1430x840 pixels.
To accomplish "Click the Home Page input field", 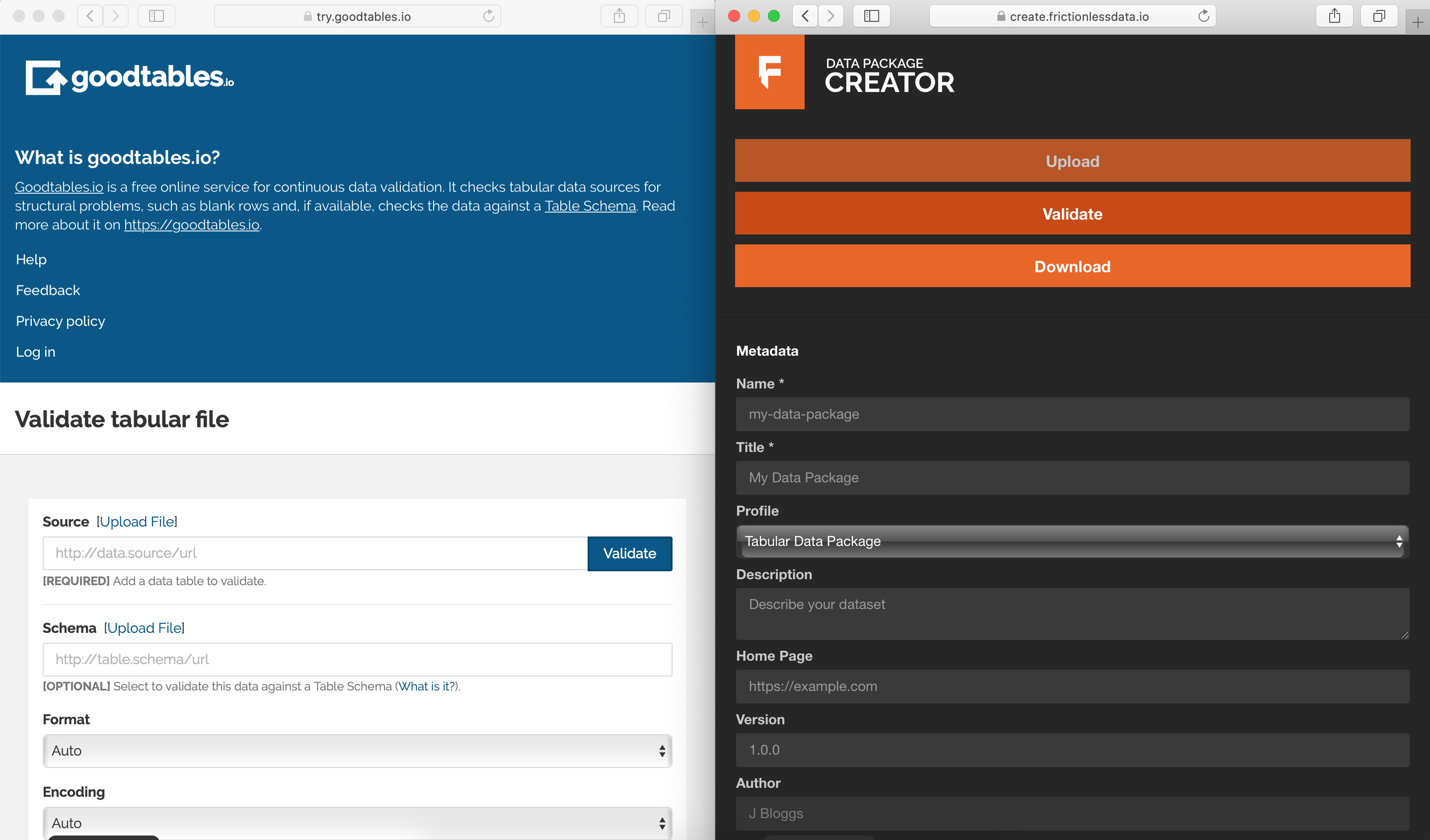I will click(x=1072, y=687).
